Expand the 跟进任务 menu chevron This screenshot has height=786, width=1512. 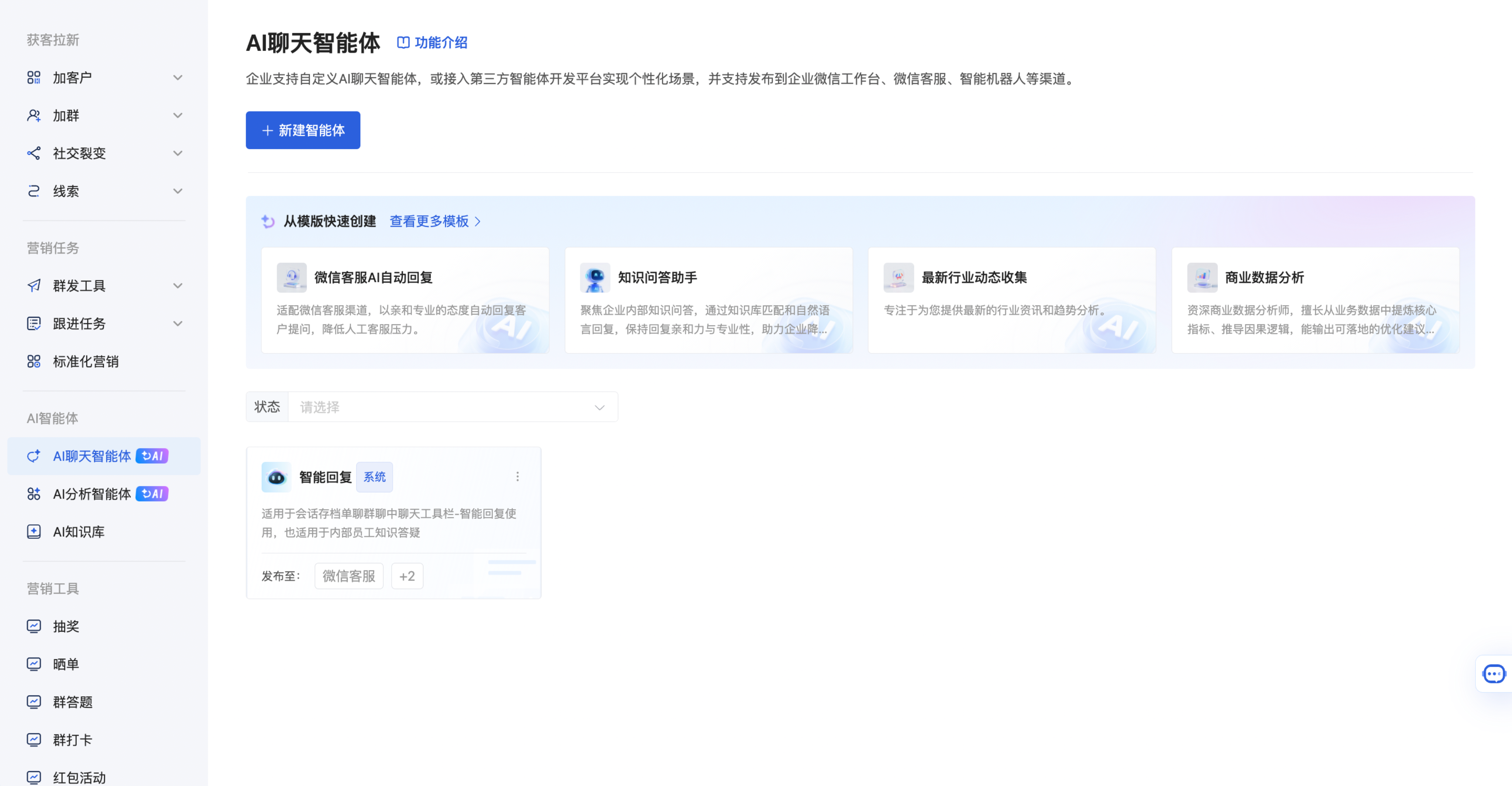tap(178, 324)
